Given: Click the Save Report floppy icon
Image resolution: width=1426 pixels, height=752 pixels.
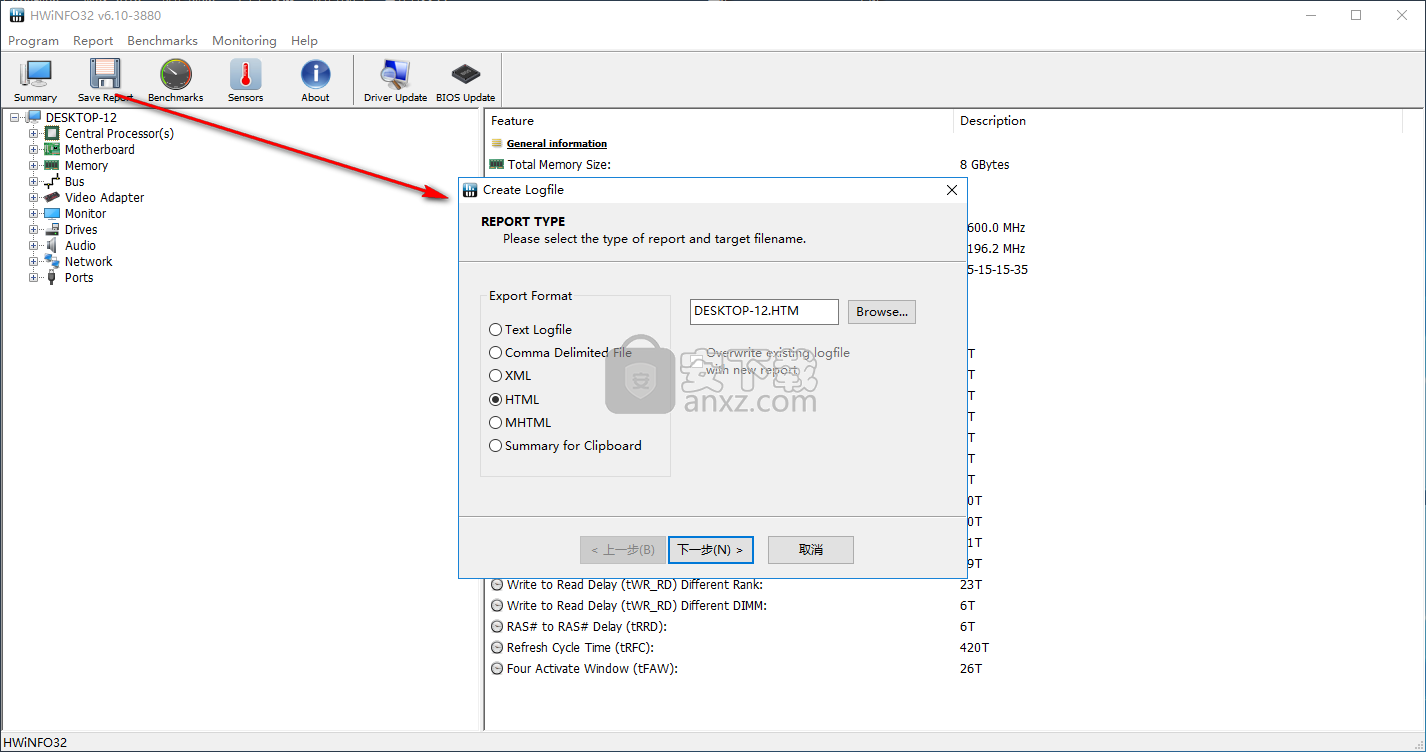Looking at the screenshot, I should pyautogui.click(x=105, y=75).
